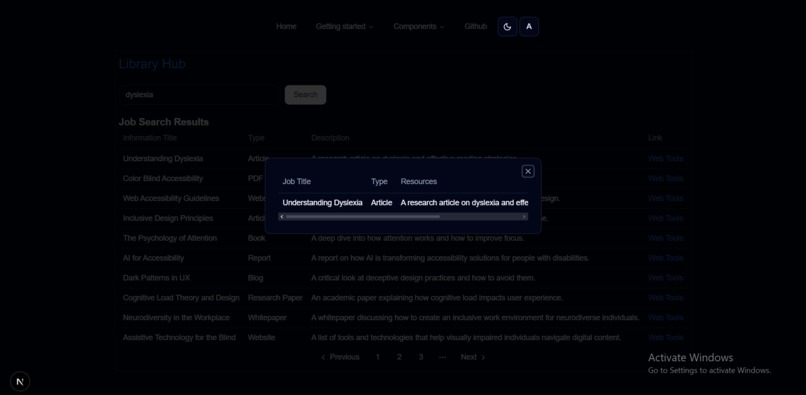This screenshot has height=395, width=806.
Task: Open the Home menu item
Action: tap(286, 26)
